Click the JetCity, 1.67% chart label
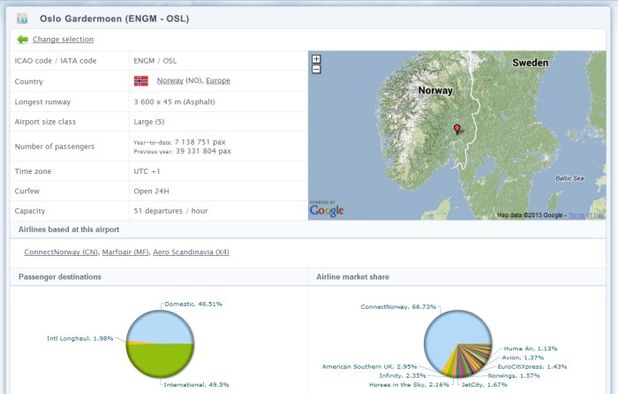This screenshot has height=394, width=618. tap(484, 385)
